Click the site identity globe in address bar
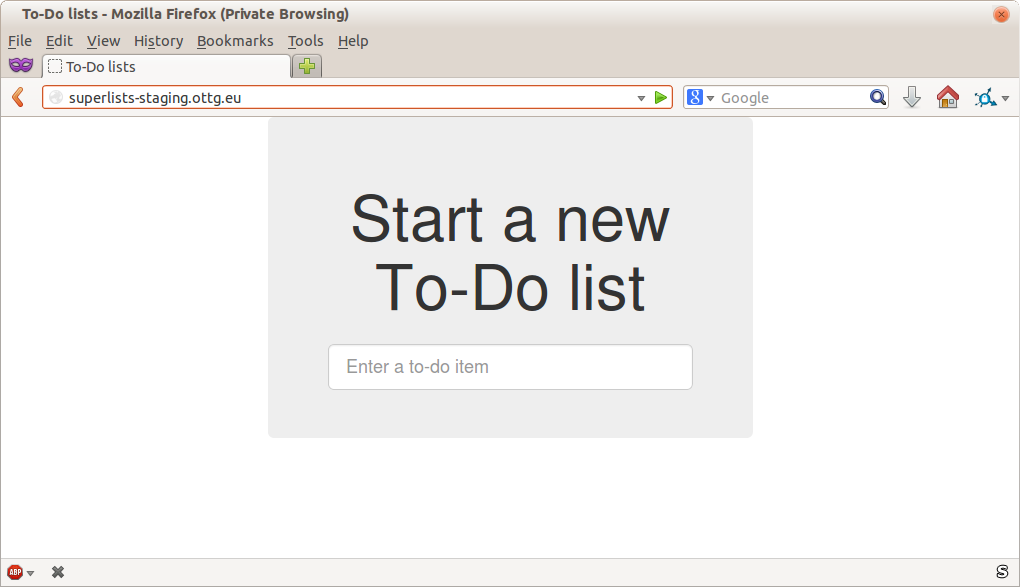 [x=57, y=97]
